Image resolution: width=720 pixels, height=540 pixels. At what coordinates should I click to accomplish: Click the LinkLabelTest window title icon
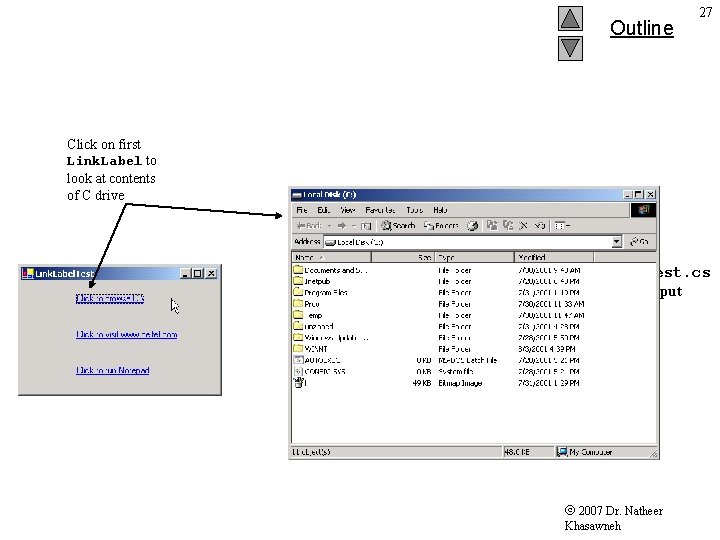[28, 274]
